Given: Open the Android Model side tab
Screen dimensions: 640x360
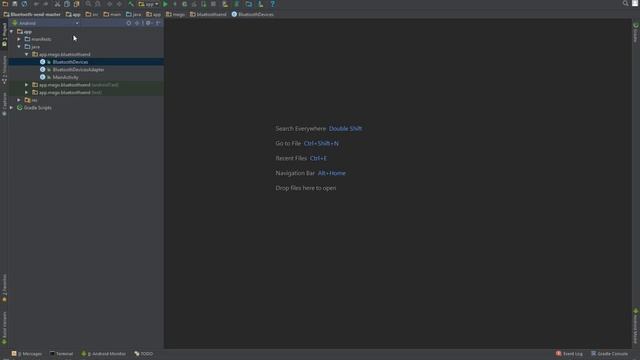Looking at the screenshot, I should coord(636,327).
